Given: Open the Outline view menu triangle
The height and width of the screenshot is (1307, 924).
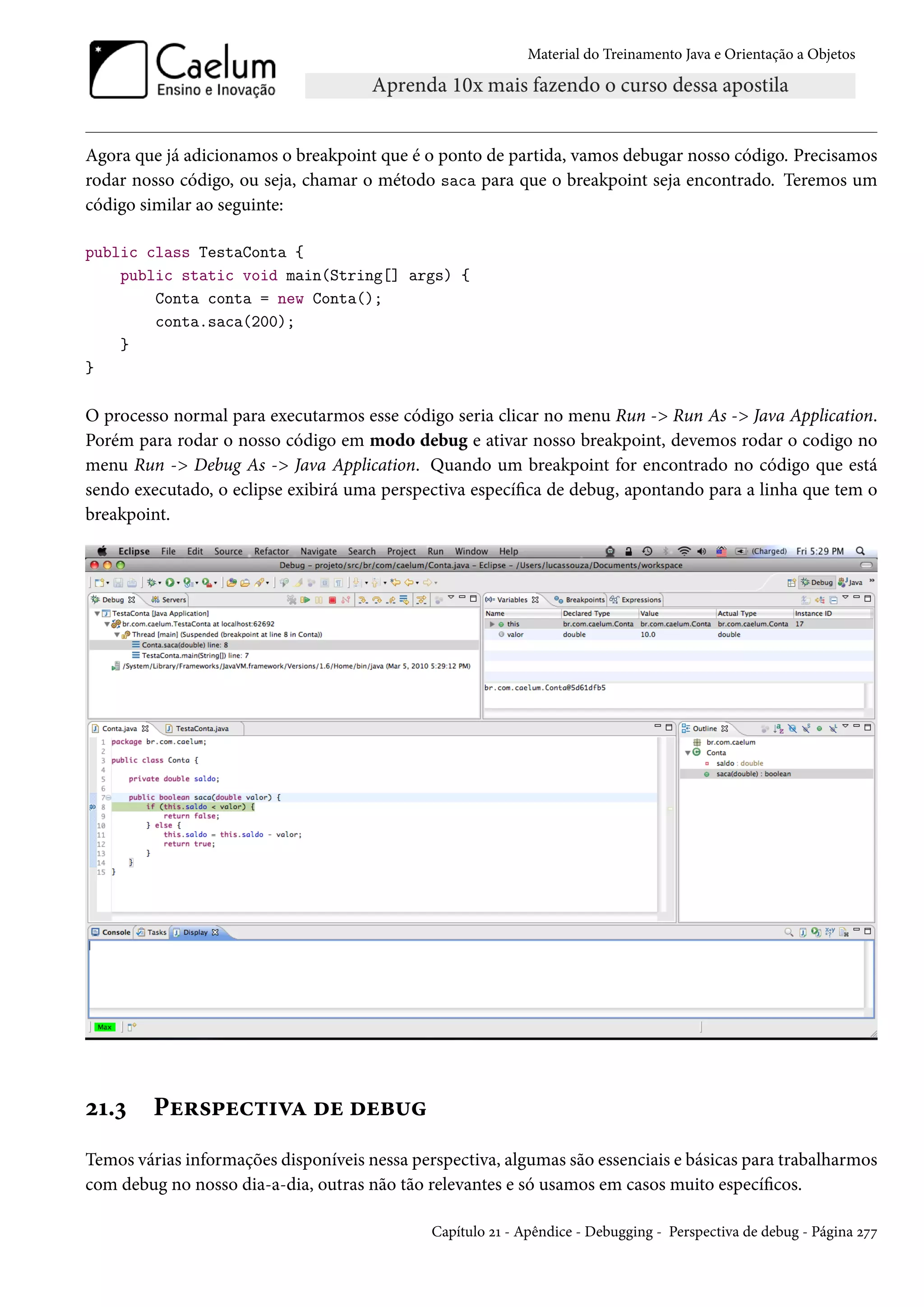Looking at the screenshot, I should [x=845, y=726].
